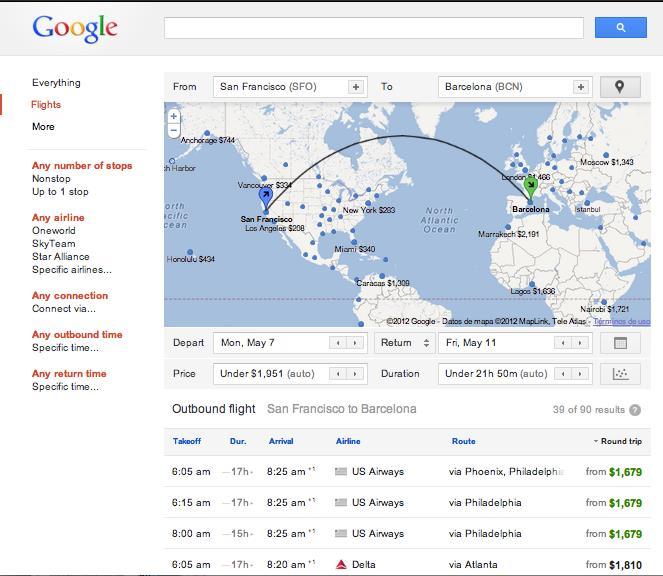The width and height of the screenshot is (663, 576).
Task: Toggle the map view pin button
Action: click(620, 87)
